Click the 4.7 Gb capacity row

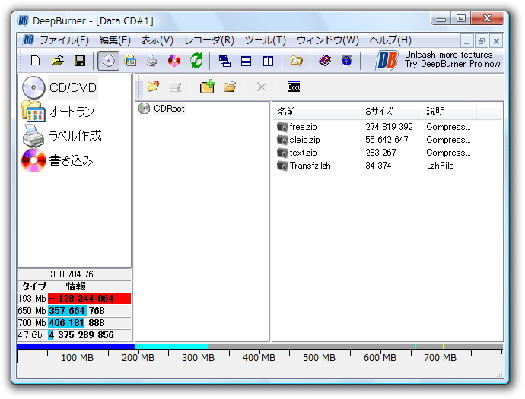point(74,335)
